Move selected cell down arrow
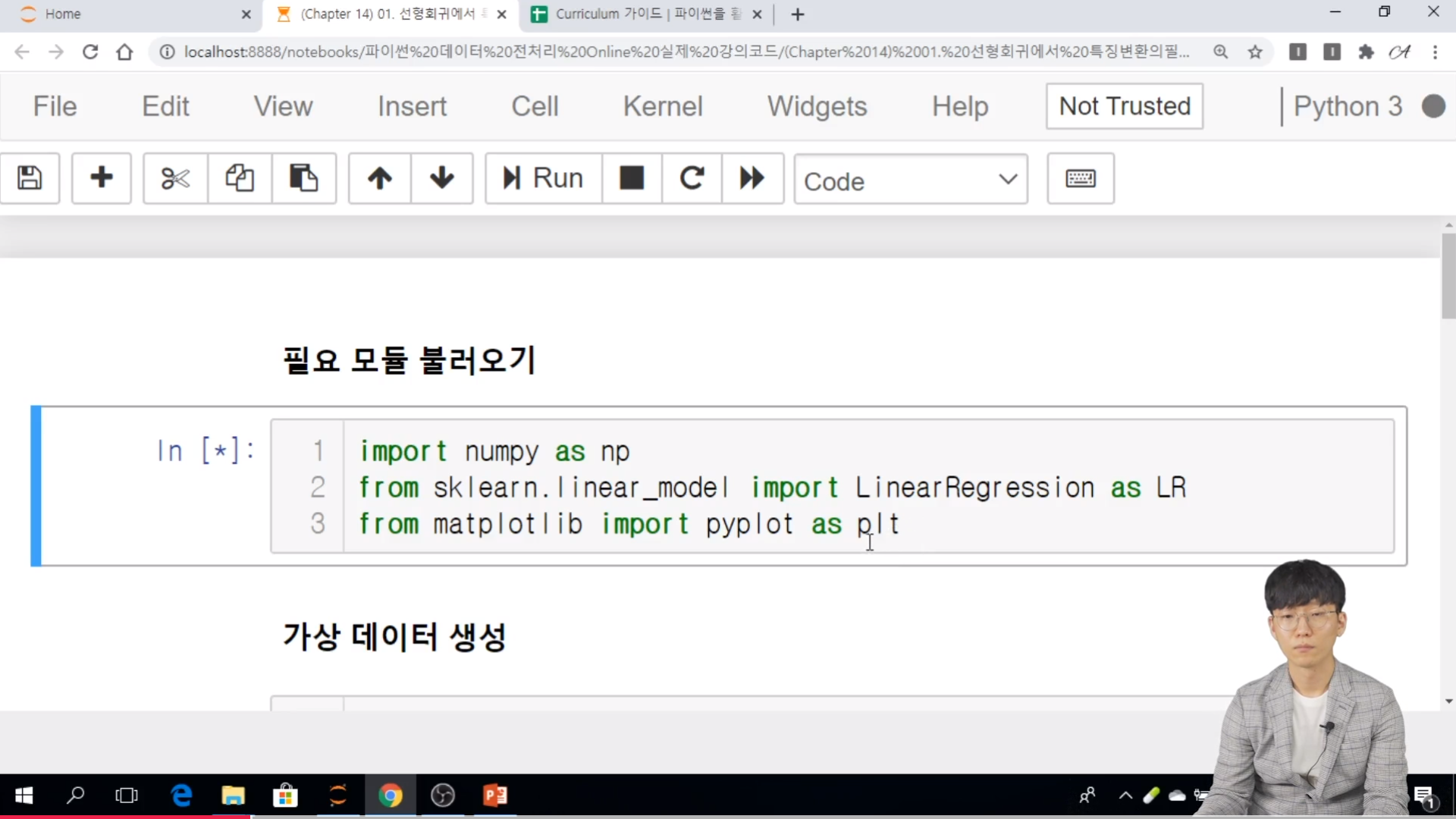Screen dimensions: 1456x819 [442, 178]
